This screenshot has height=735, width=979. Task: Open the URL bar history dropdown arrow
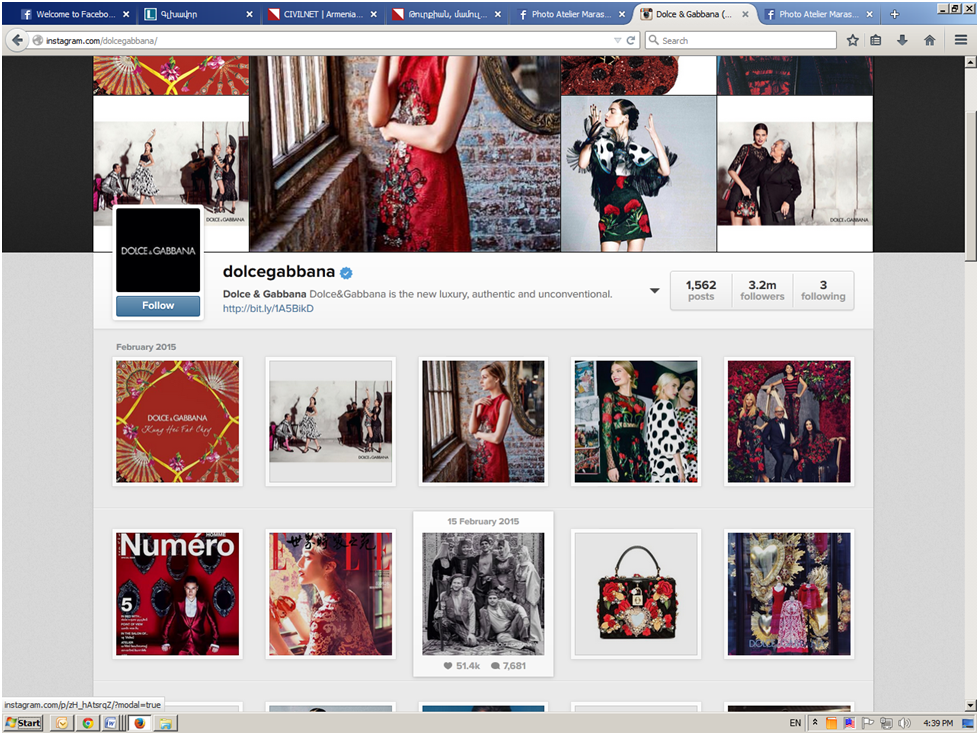pyautogui.click(x=618, y=41)
